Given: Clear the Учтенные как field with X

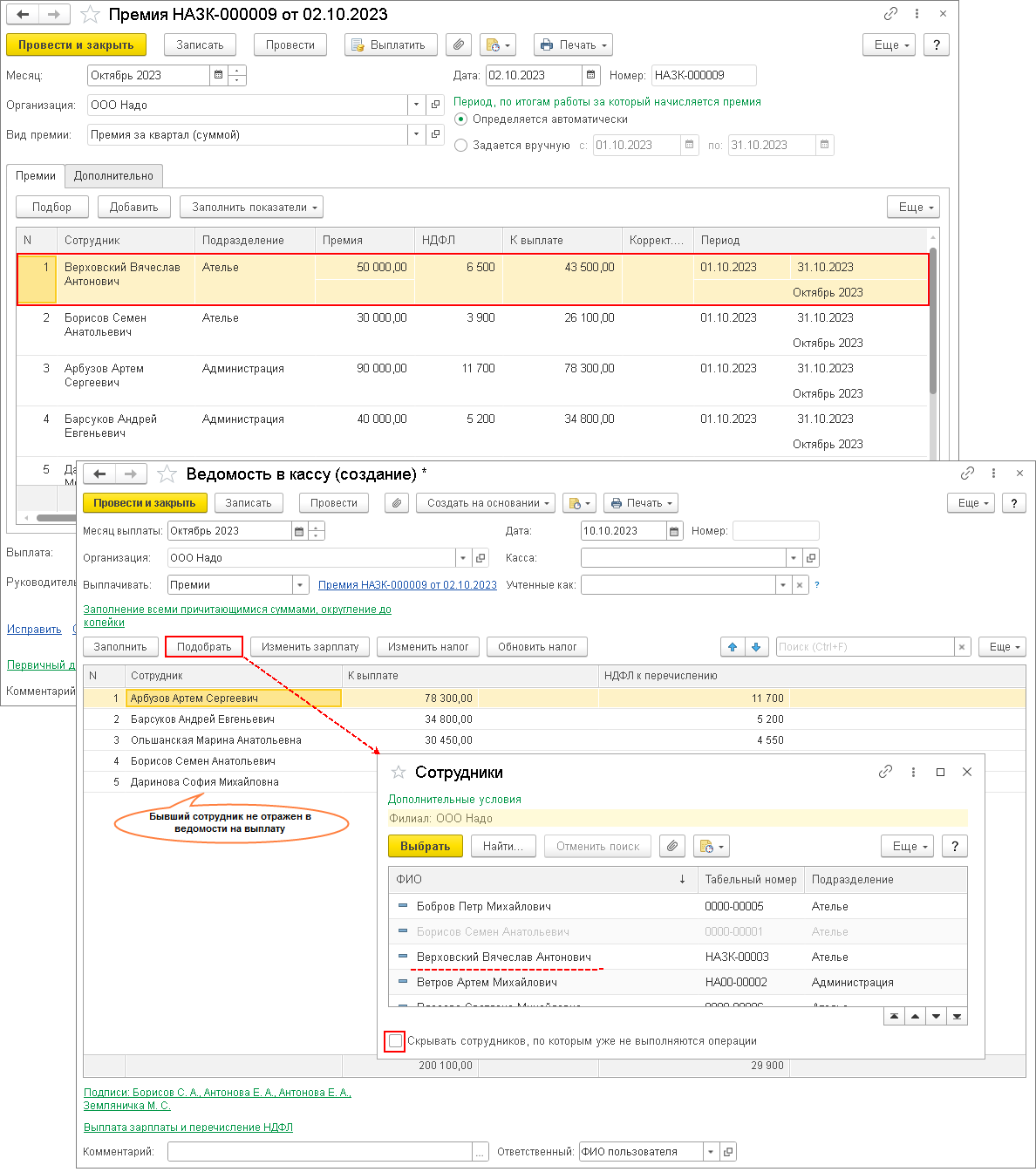Looking at the screenshot, I should (x=800, y=585).
